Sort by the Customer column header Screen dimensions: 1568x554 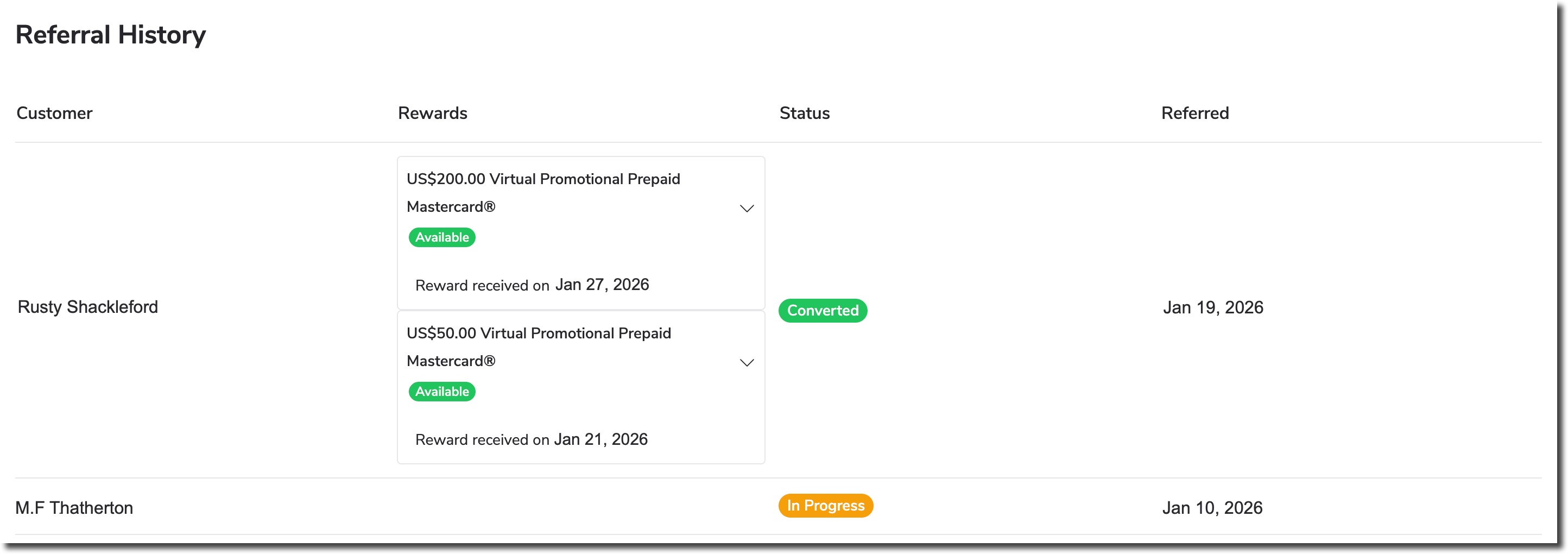(x=55, y=113)
